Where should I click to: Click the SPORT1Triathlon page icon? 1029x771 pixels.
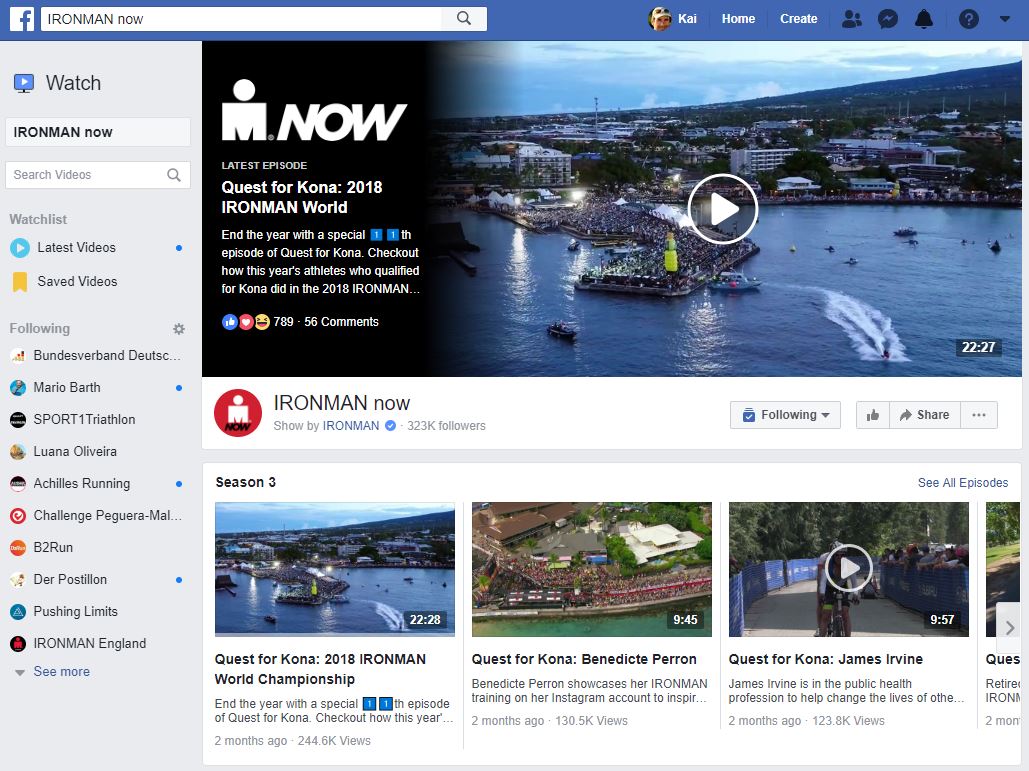[18, 420]
